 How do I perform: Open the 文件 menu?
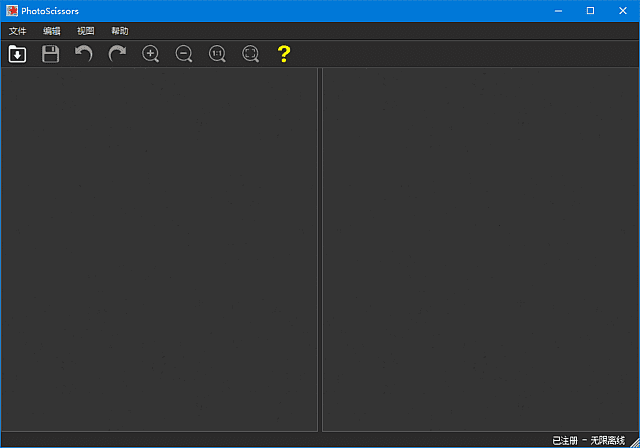coord(18,31)
